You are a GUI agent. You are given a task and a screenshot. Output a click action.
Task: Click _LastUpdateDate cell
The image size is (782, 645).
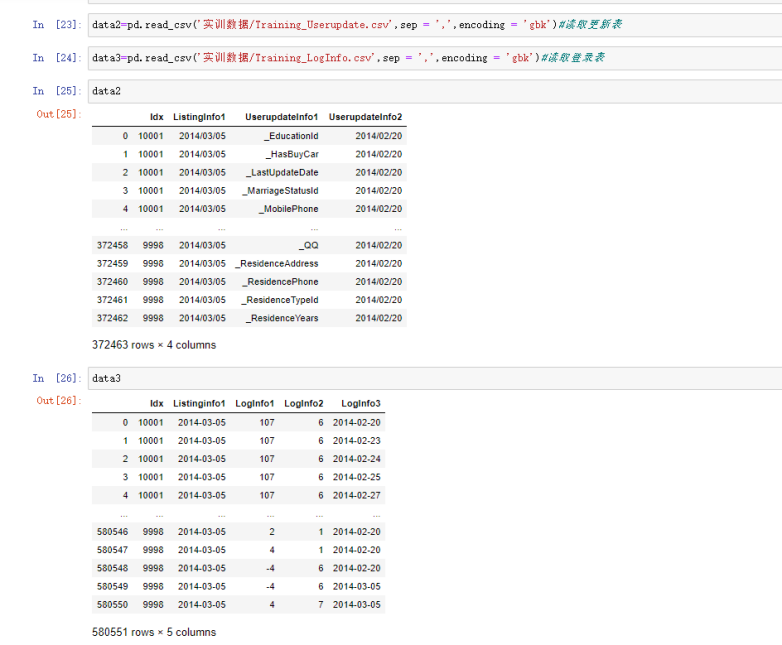tap(282, 173)
